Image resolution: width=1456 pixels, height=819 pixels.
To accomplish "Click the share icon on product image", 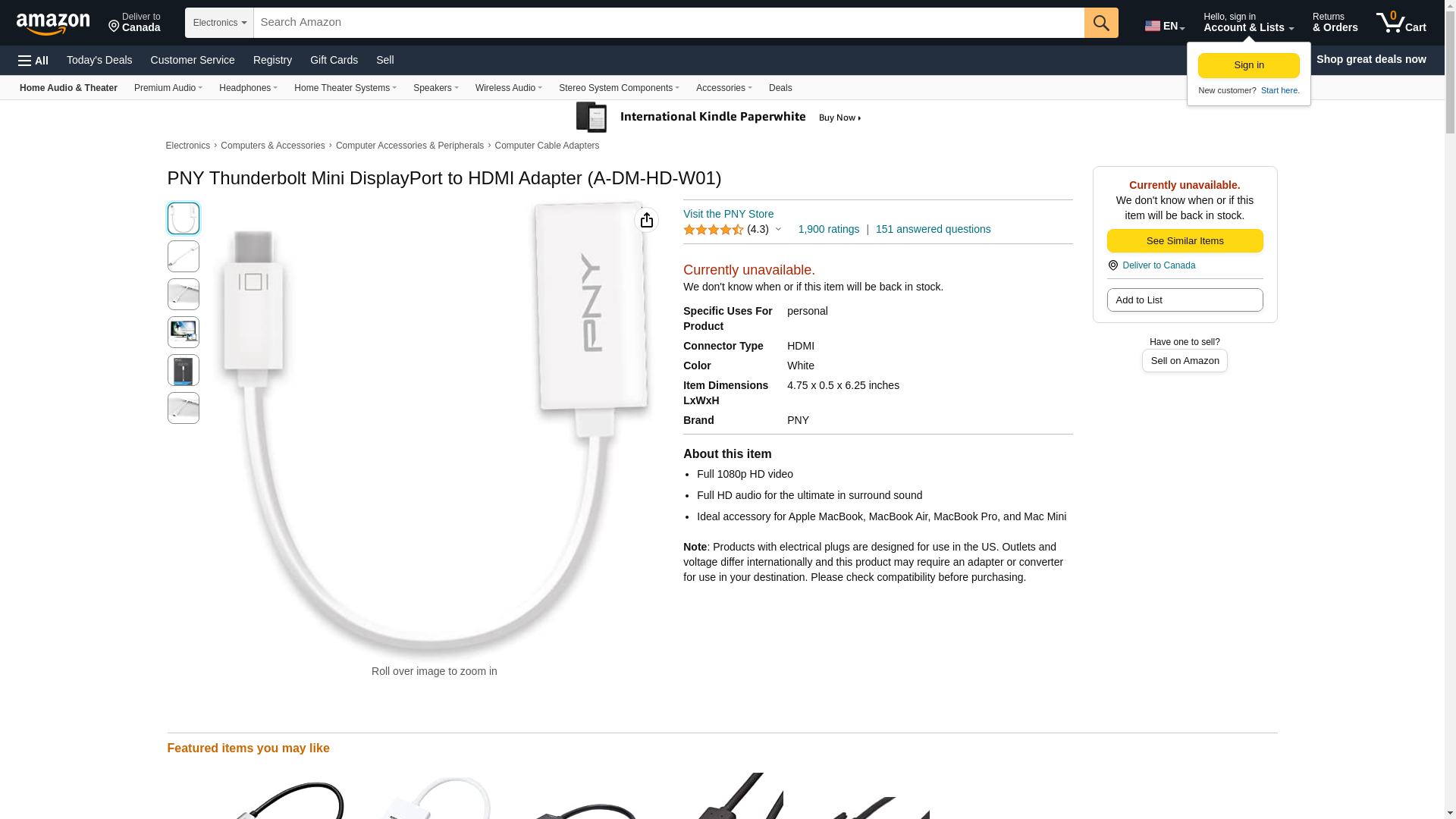I will 647,220.
